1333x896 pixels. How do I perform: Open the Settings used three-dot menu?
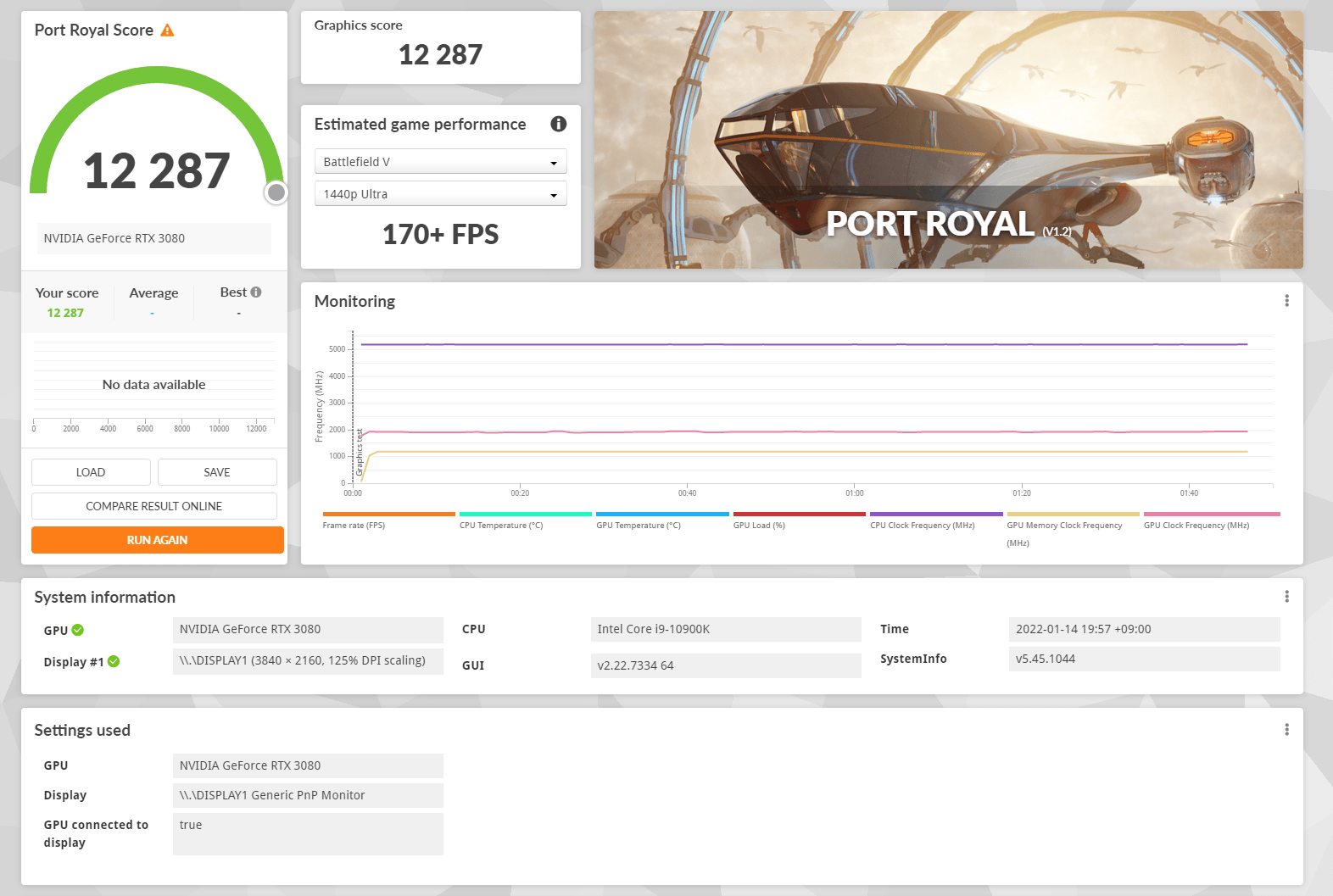coord(1286,730)
